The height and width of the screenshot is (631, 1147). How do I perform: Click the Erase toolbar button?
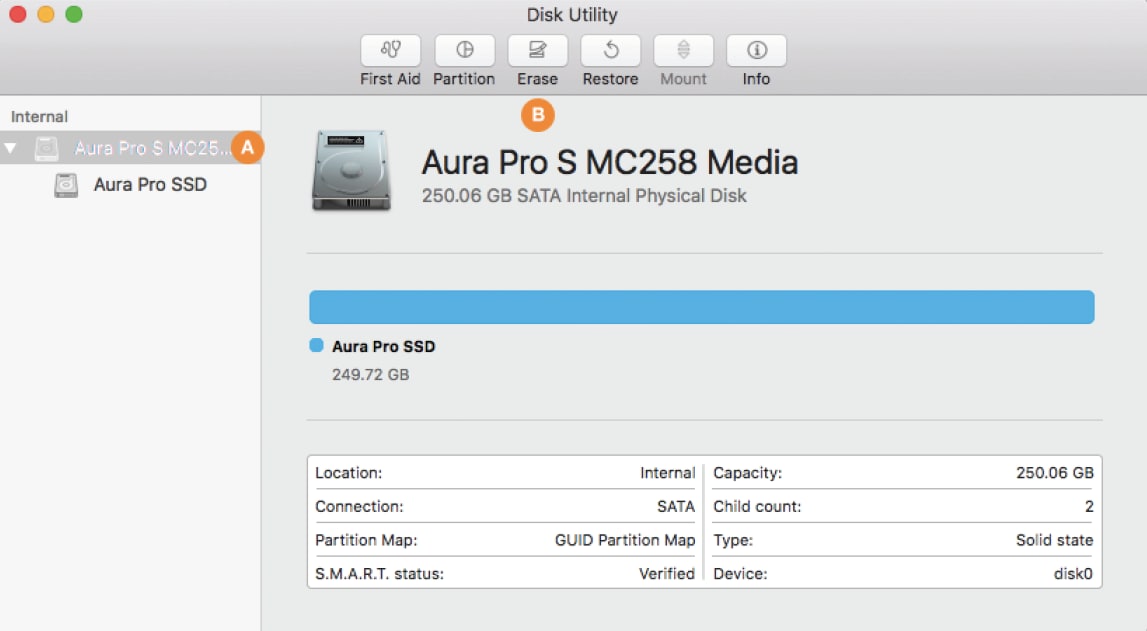click(x=538, y=51)
